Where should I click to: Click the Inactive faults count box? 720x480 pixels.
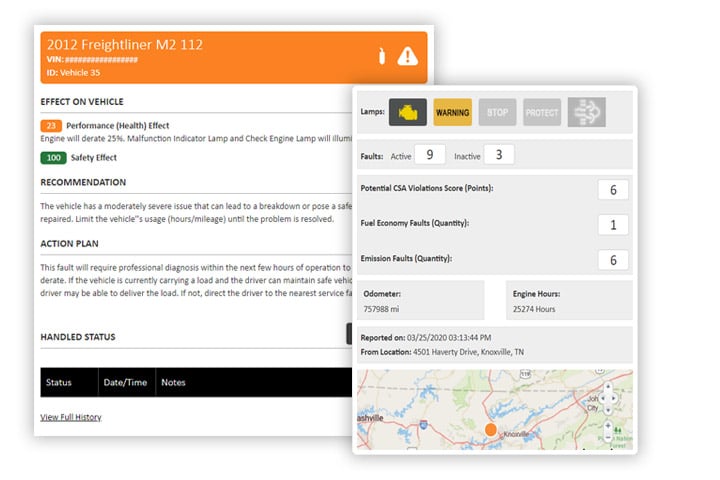pos(499,155)
